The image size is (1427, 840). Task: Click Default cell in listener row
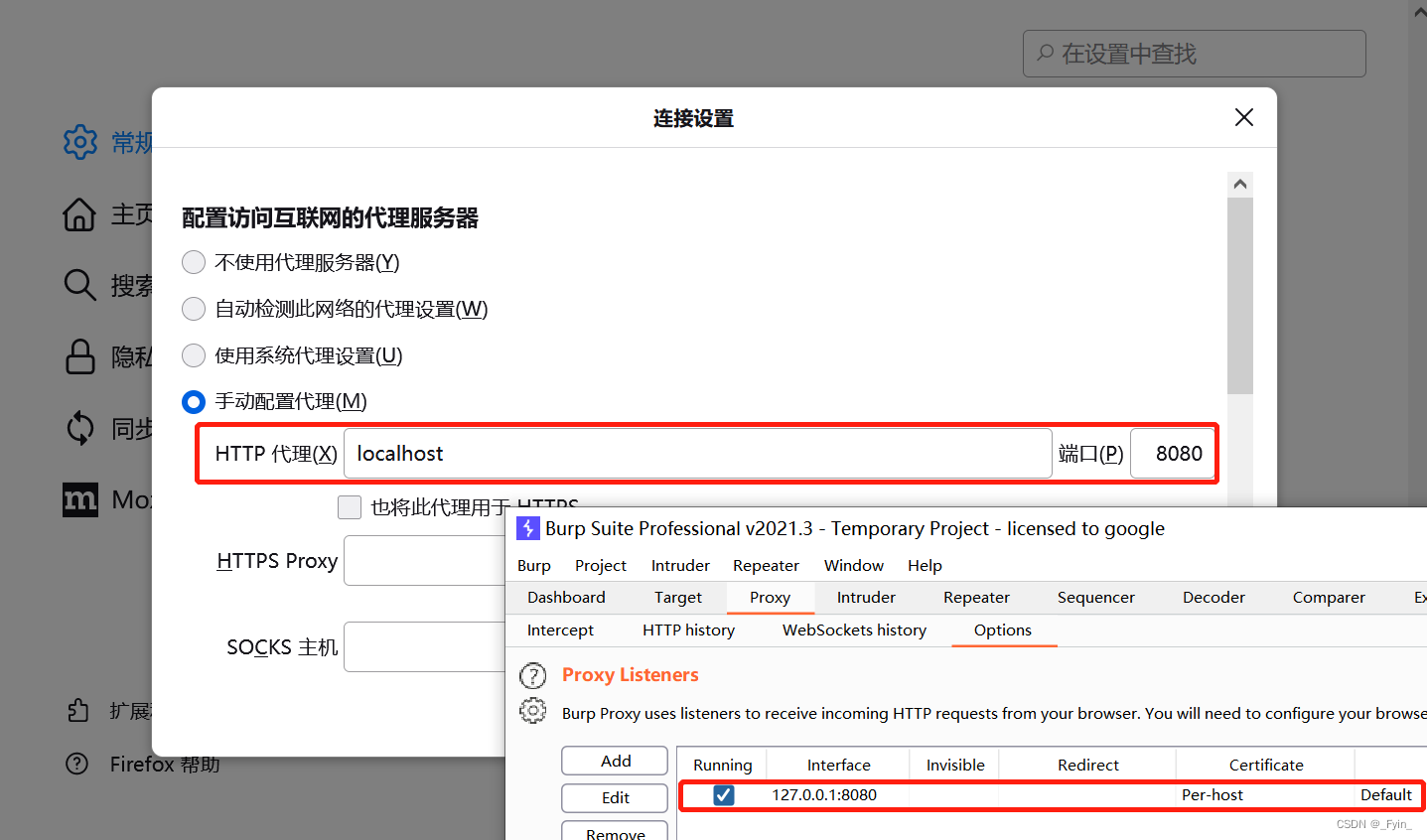point(1386,794)
